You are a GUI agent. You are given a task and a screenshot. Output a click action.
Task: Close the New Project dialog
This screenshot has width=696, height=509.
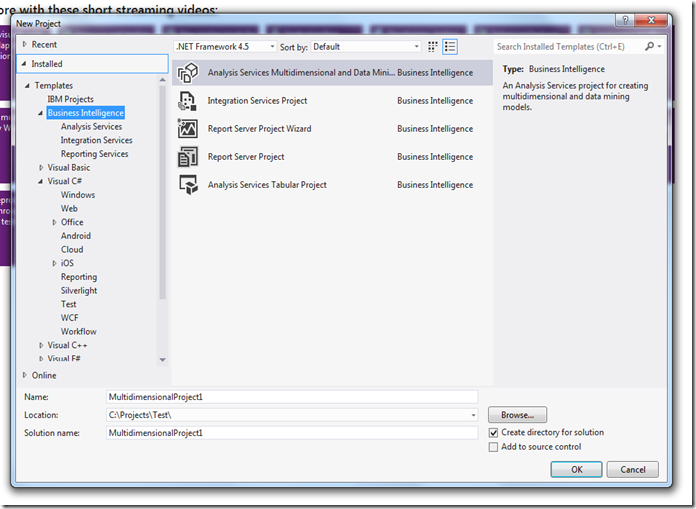pyautogui.click(x=652, y=20)
